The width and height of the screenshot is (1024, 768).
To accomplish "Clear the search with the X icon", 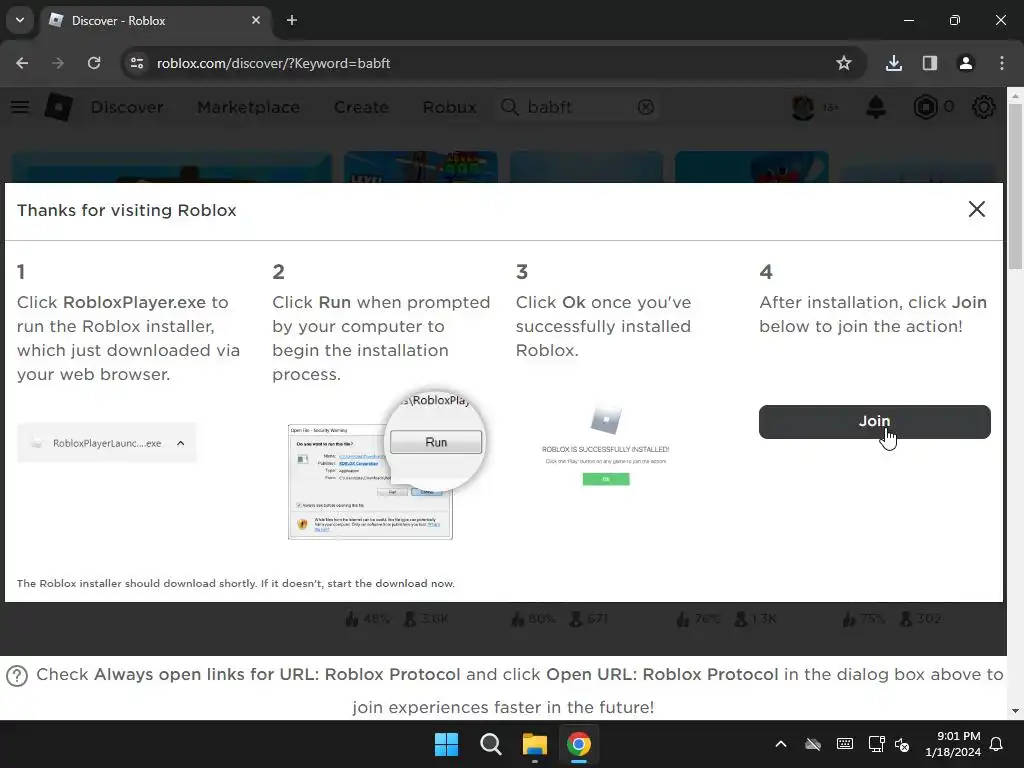I will (x=646, y=107).
